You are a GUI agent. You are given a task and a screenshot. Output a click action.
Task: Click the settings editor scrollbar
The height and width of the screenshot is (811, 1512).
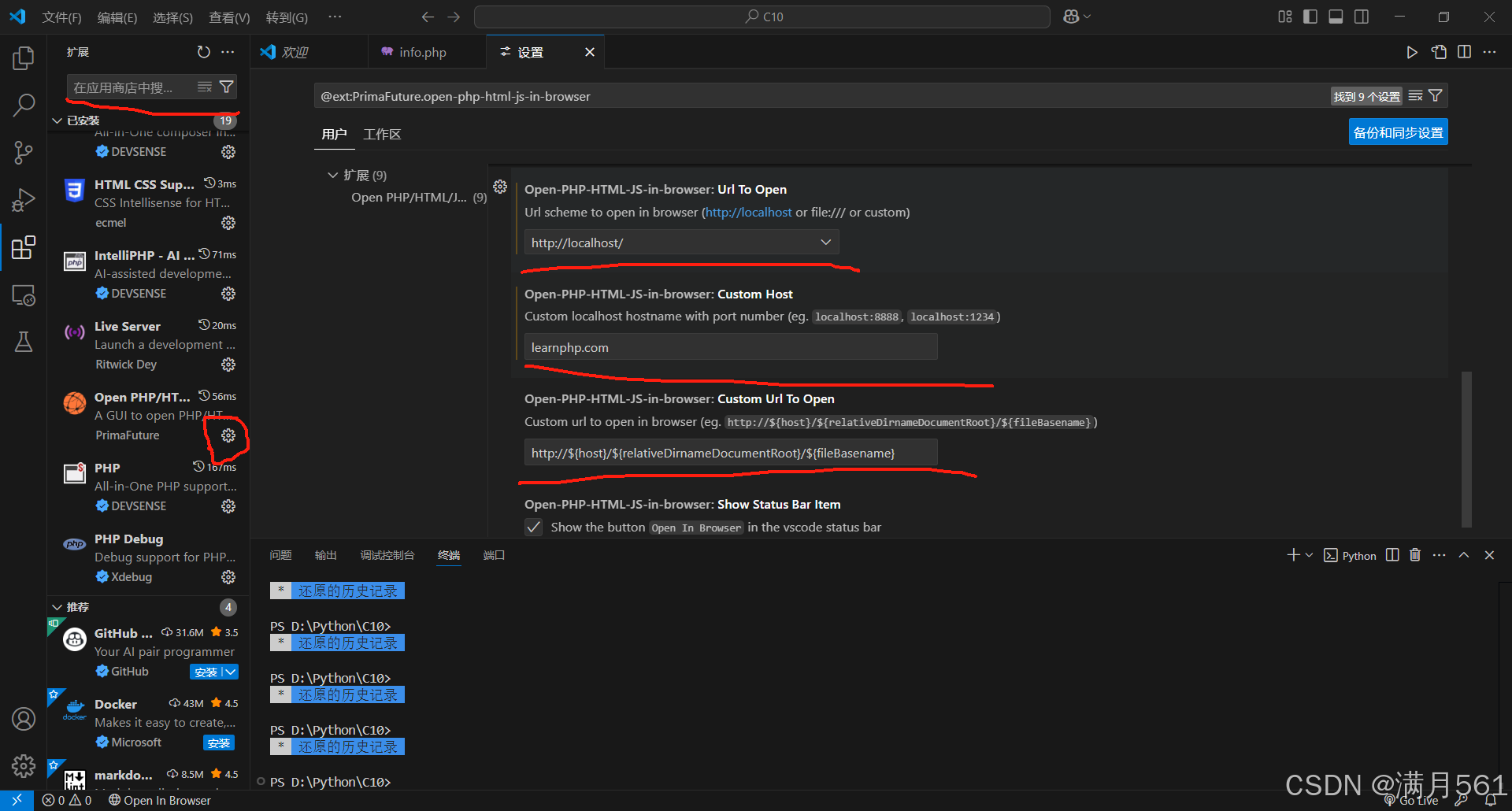[x=1466, y=449]
